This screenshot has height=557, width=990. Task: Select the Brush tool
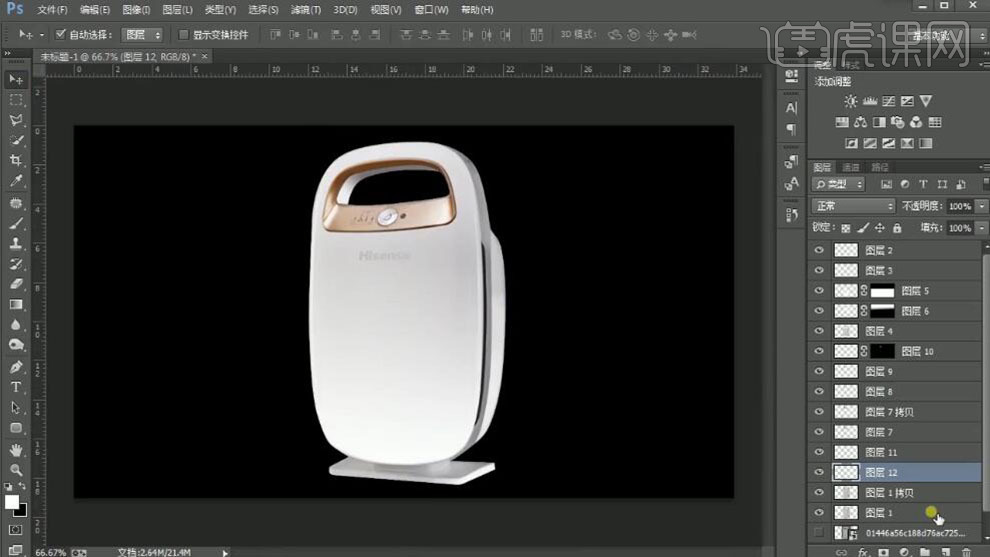click(x=16, y=223)
